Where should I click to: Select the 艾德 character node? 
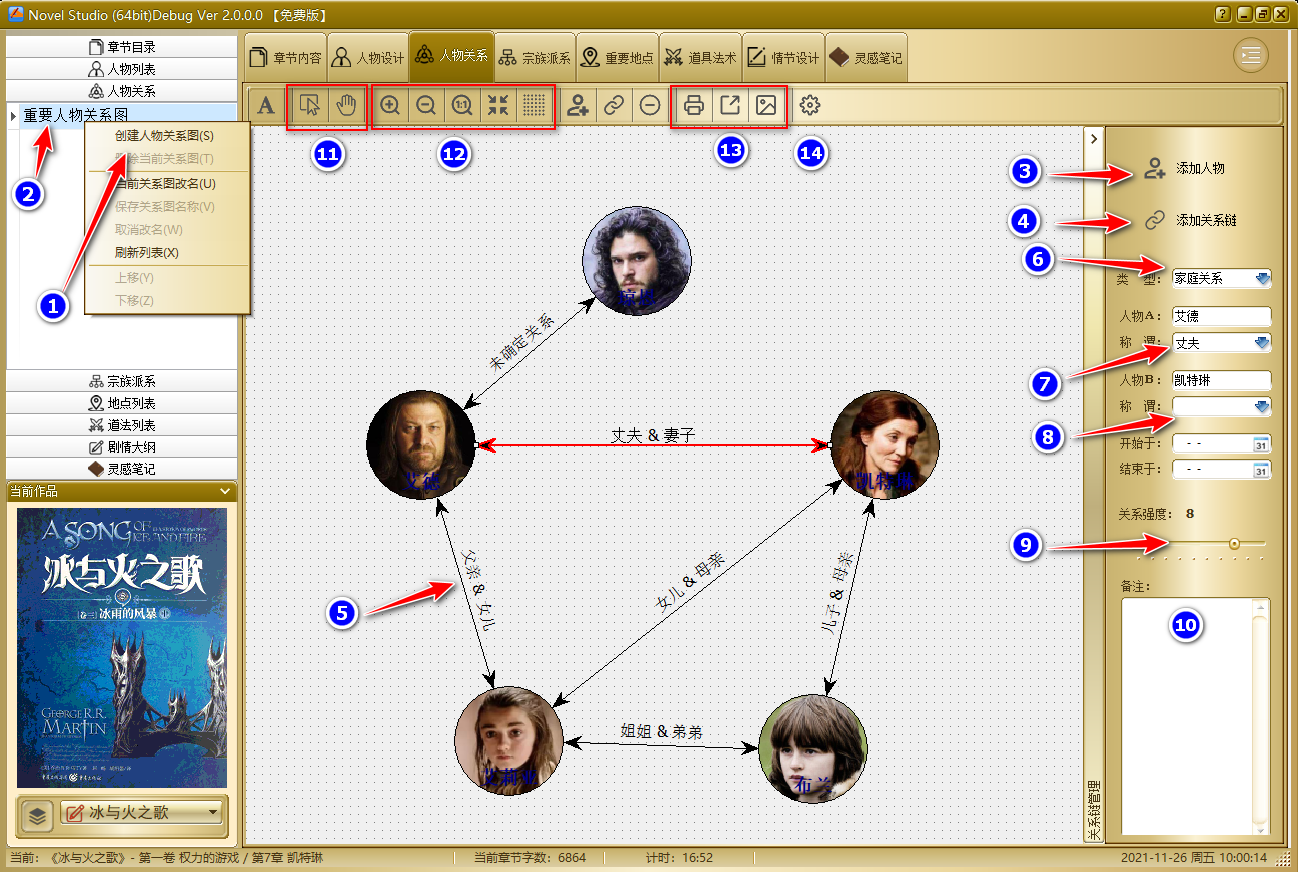(x=421, y=444)
